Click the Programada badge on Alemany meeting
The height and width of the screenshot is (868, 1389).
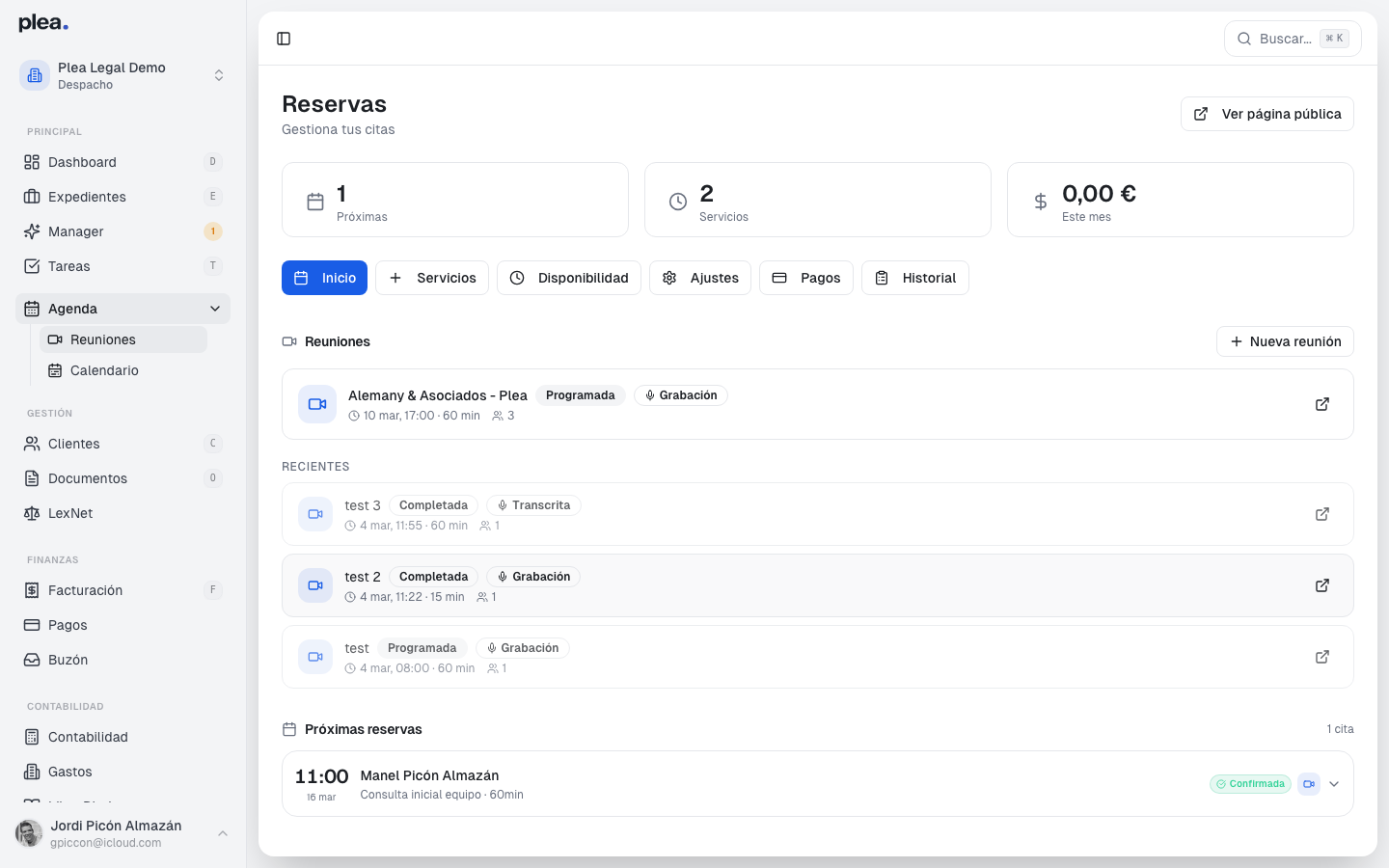pyautogui.click(x=581, y=395)
